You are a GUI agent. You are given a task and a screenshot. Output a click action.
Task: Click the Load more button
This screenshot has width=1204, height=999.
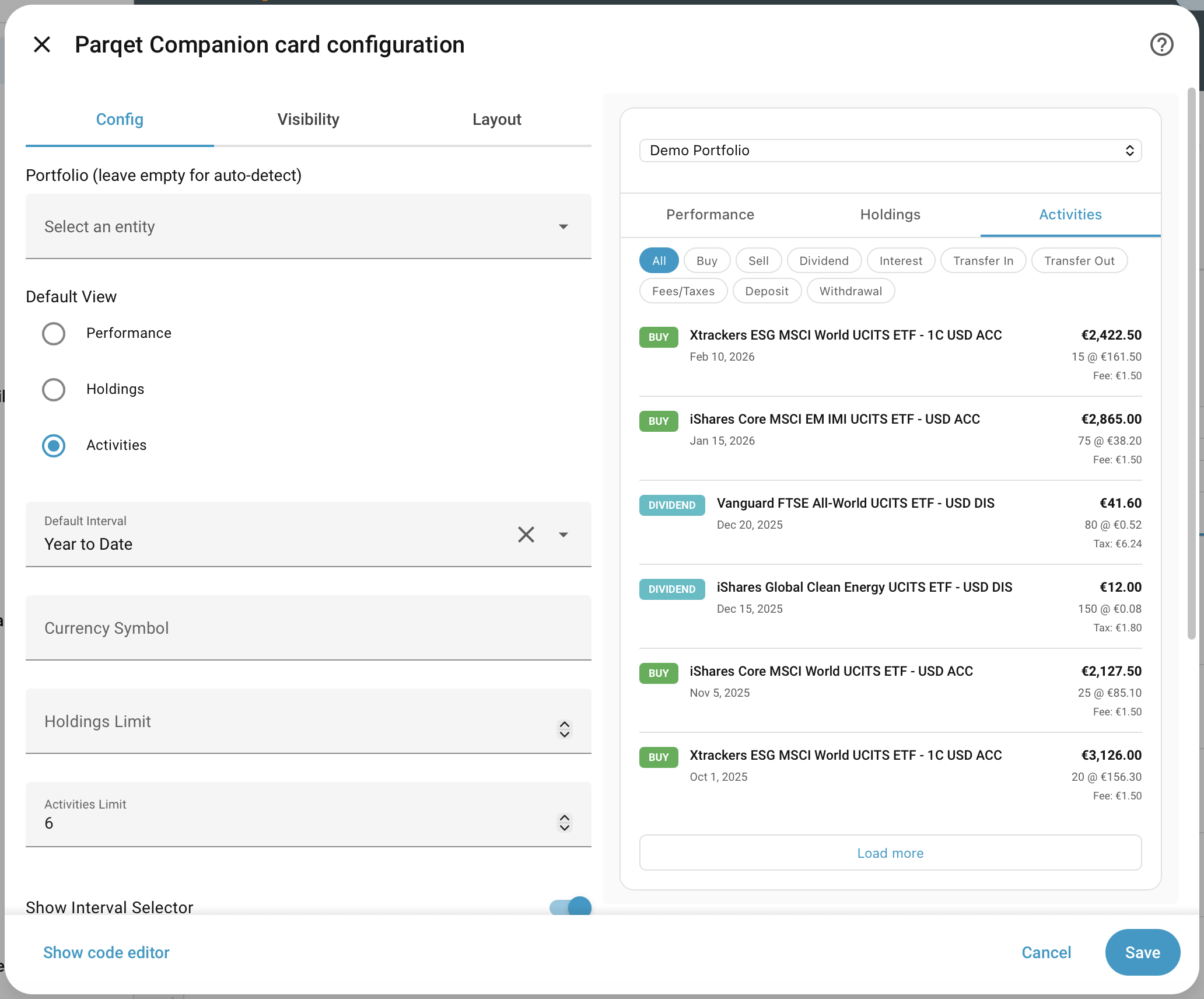(890, 853)
